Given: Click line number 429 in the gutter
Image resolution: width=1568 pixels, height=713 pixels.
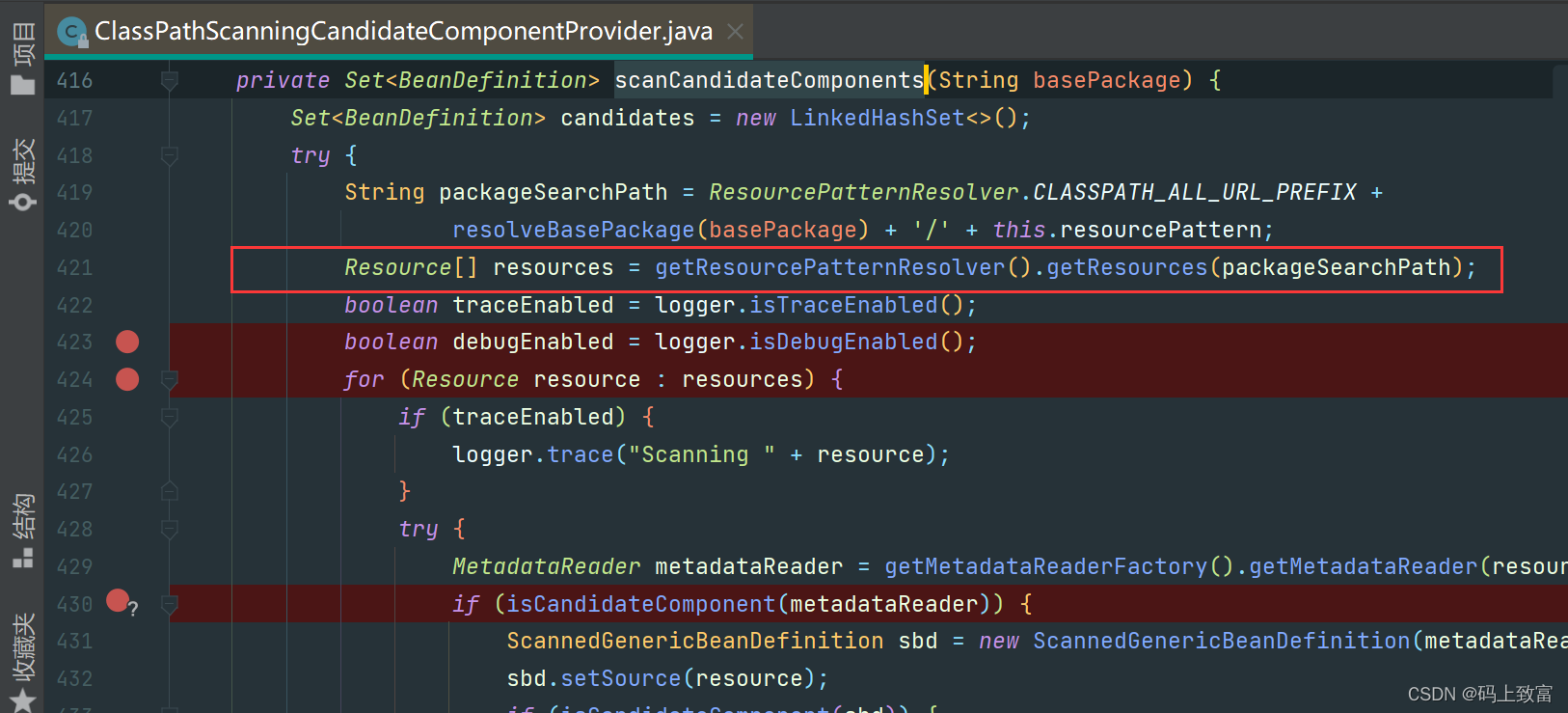Looking at the screenshot, I should pos(74,566).
